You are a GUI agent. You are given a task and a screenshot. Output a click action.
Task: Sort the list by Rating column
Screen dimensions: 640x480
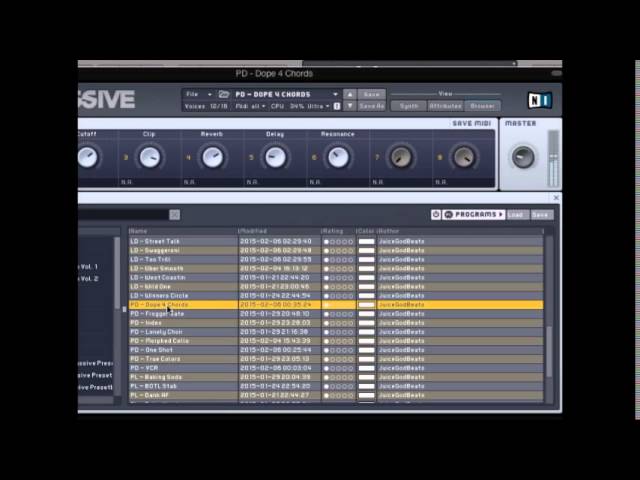pos(338,231)
